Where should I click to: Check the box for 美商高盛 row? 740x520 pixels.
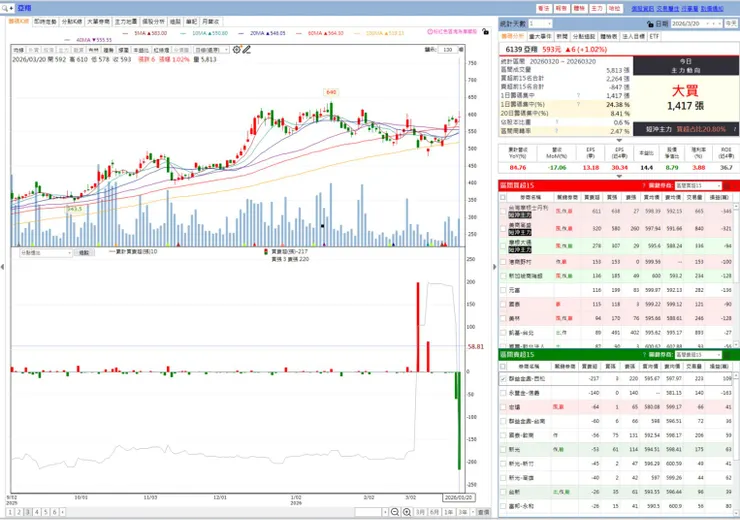tap(503, 229)
